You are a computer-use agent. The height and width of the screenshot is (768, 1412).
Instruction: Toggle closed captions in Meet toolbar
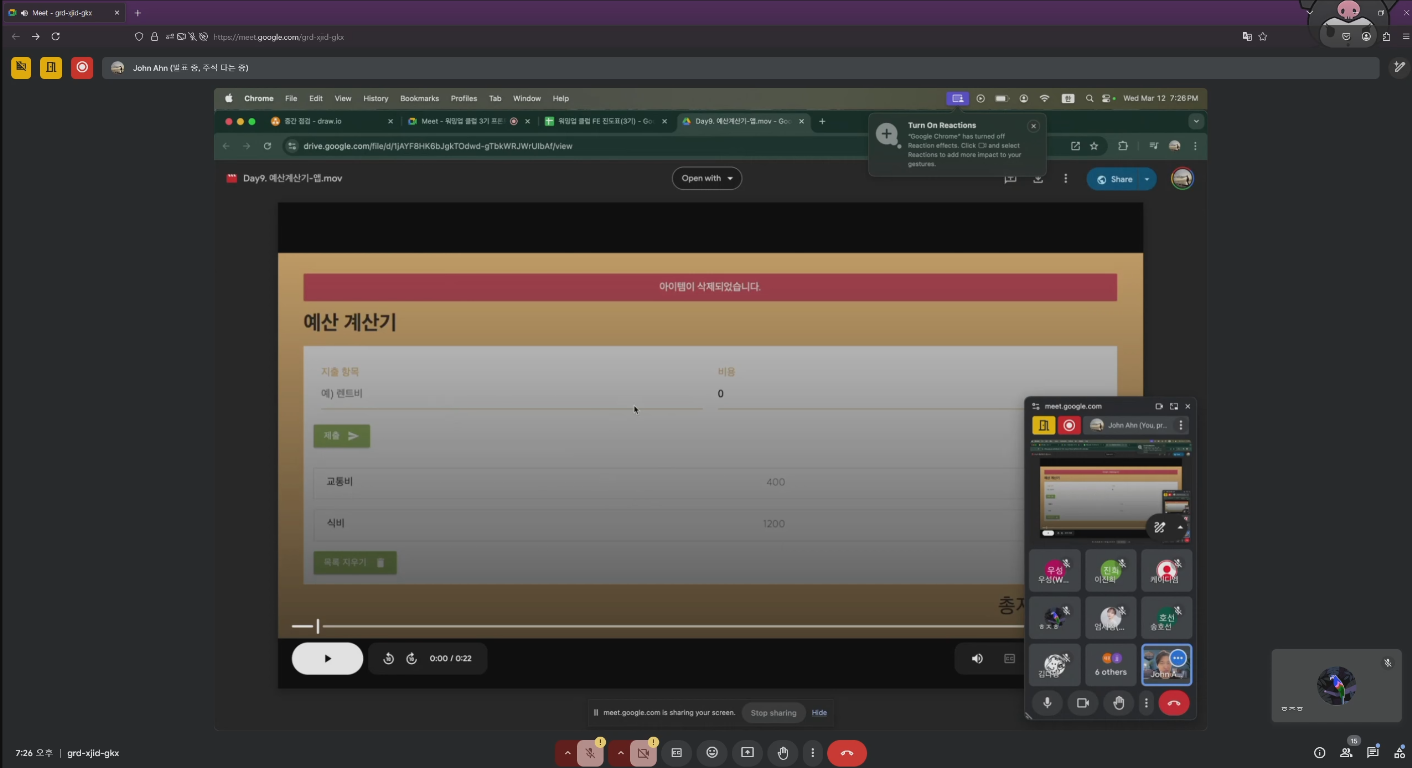pos(677,753)
